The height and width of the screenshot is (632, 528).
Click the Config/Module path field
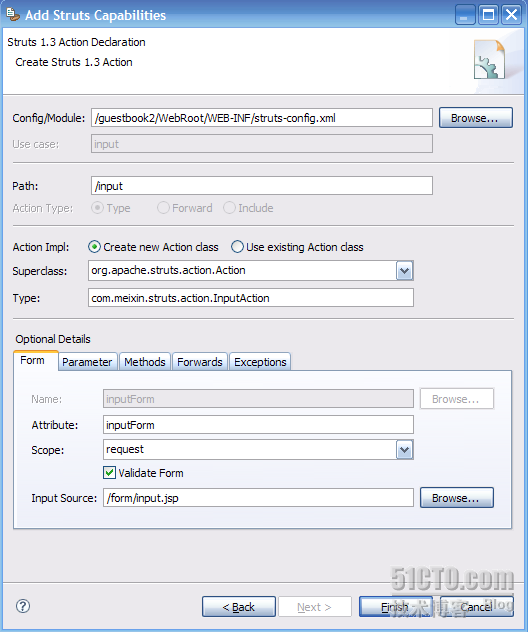click(x=262, y=118)
